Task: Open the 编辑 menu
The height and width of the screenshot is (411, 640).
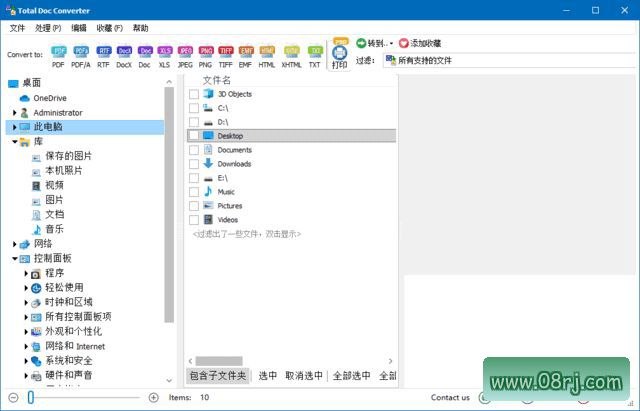Action: click(79, 28)
